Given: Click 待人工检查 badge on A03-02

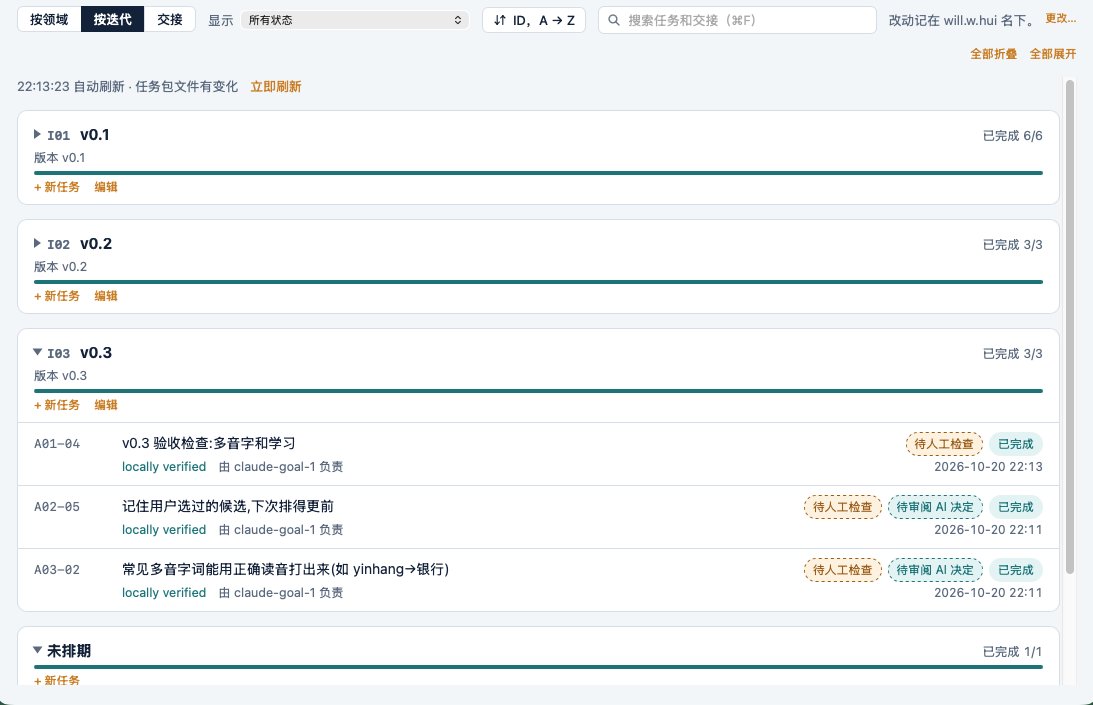Looking at the screenshot, I should pos(843,570).
